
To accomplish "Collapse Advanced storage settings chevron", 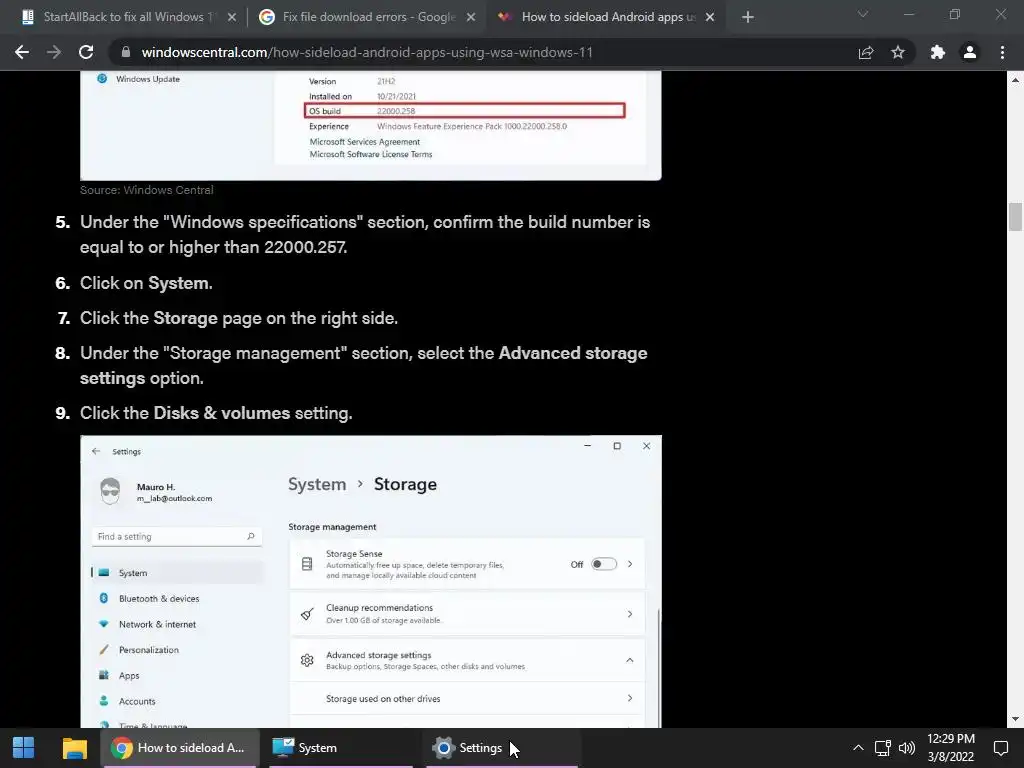I will coord(630,660).
